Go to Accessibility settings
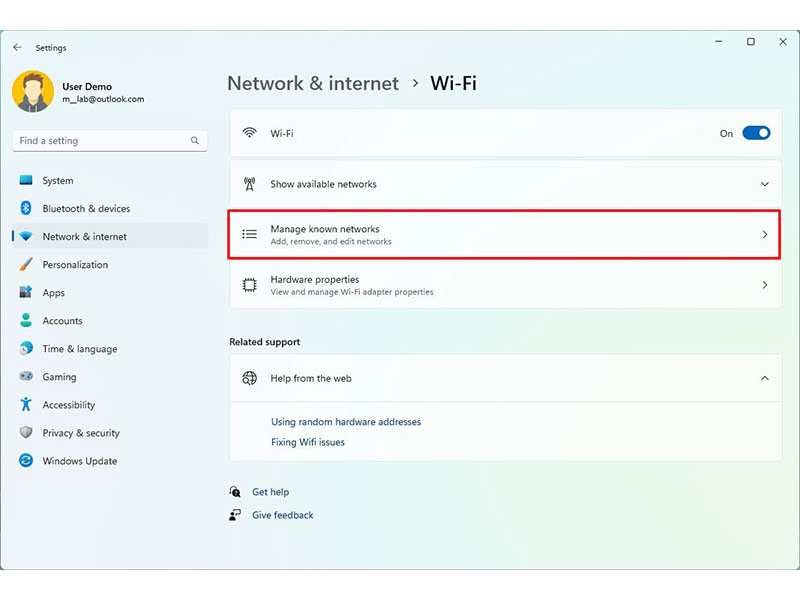The height and width of the screenshot is (600, 800). tap(110, 405)
